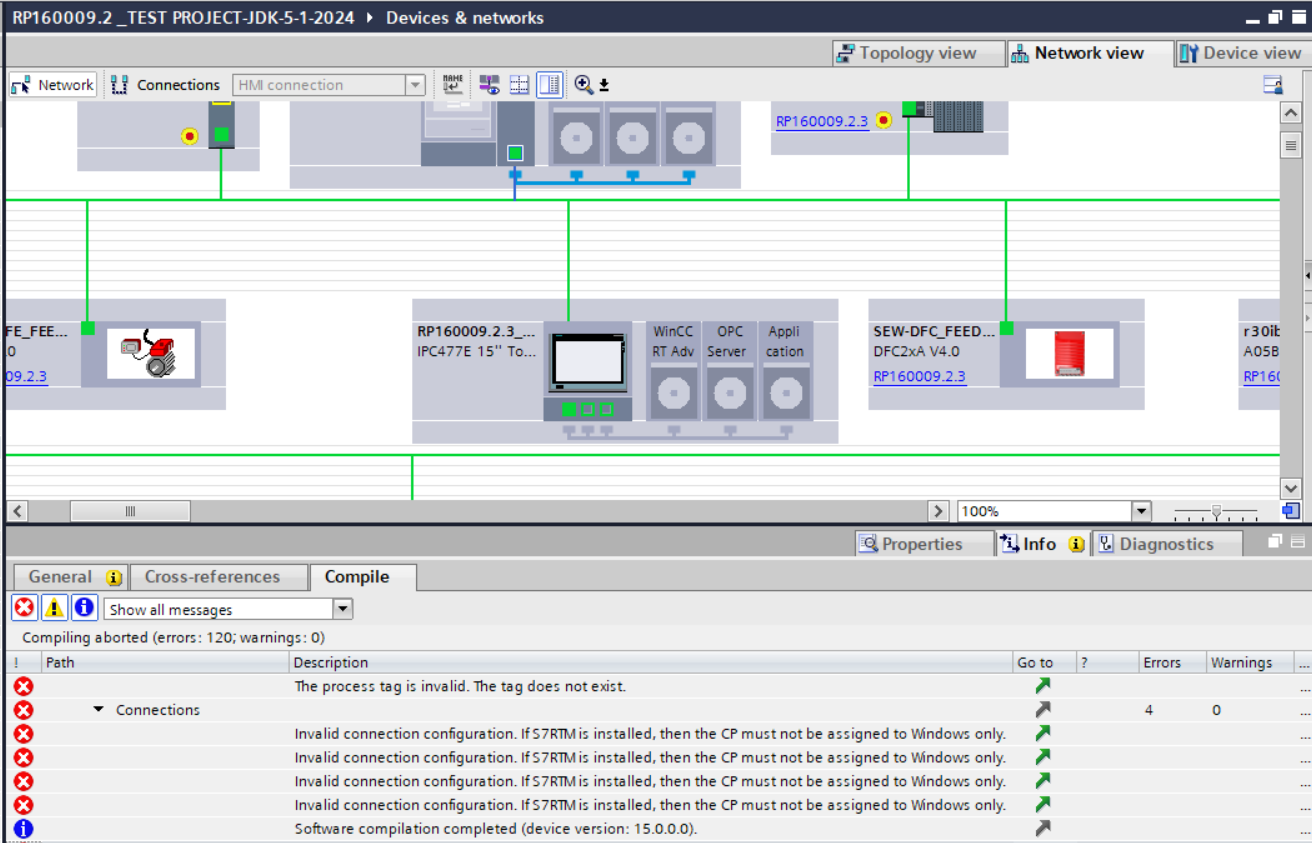Toggle the warning messages filter
The image size is (1312, 843).
pos(54,608)
